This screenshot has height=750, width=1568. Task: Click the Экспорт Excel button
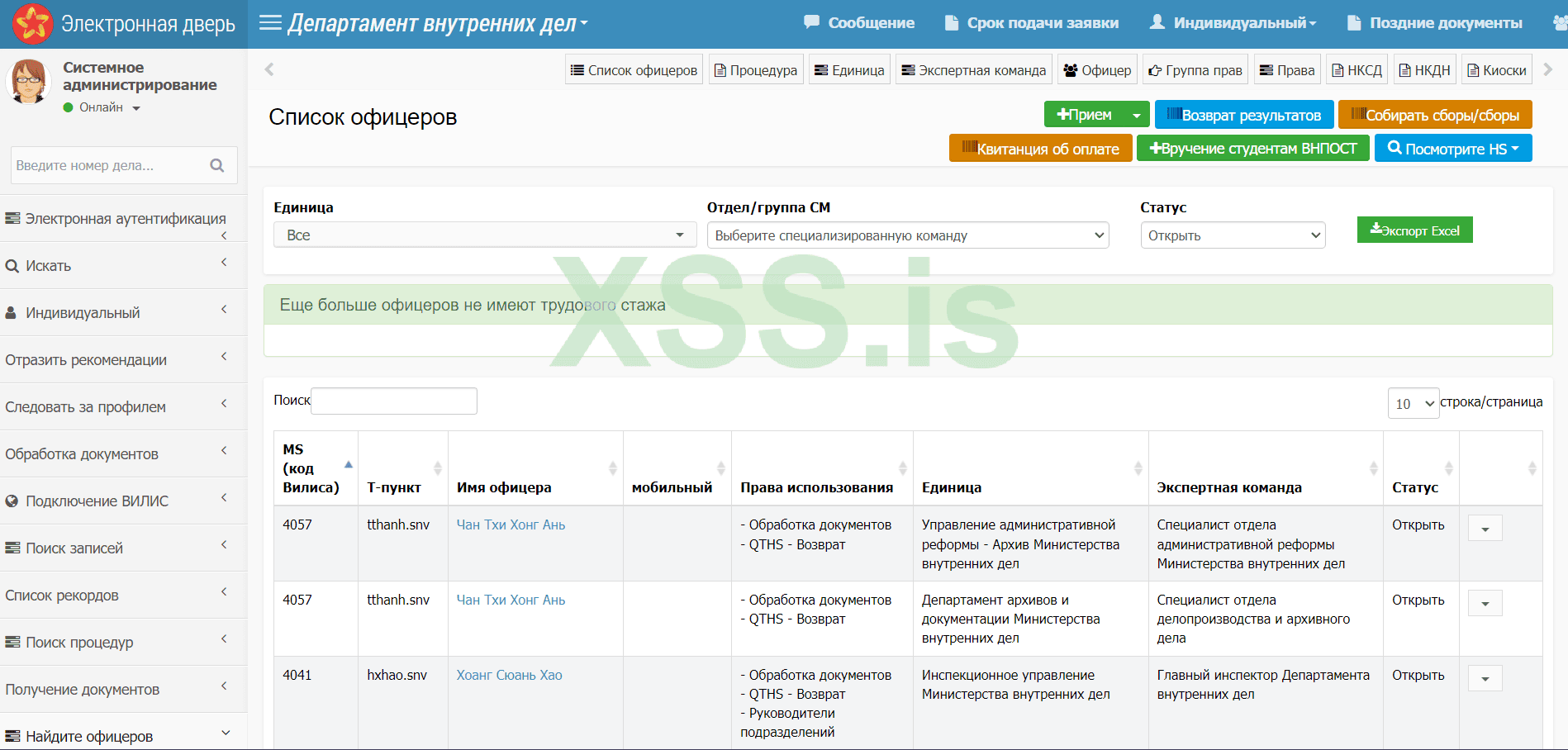pos(1414,230)
